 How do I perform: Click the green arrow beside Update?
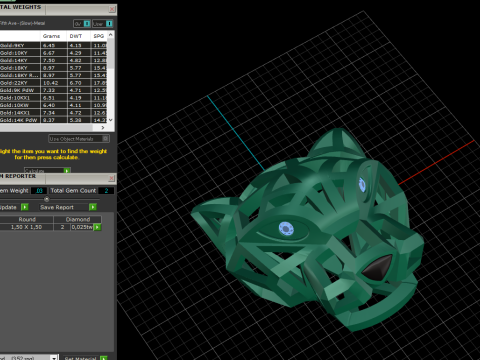click(x=25, y=207)
